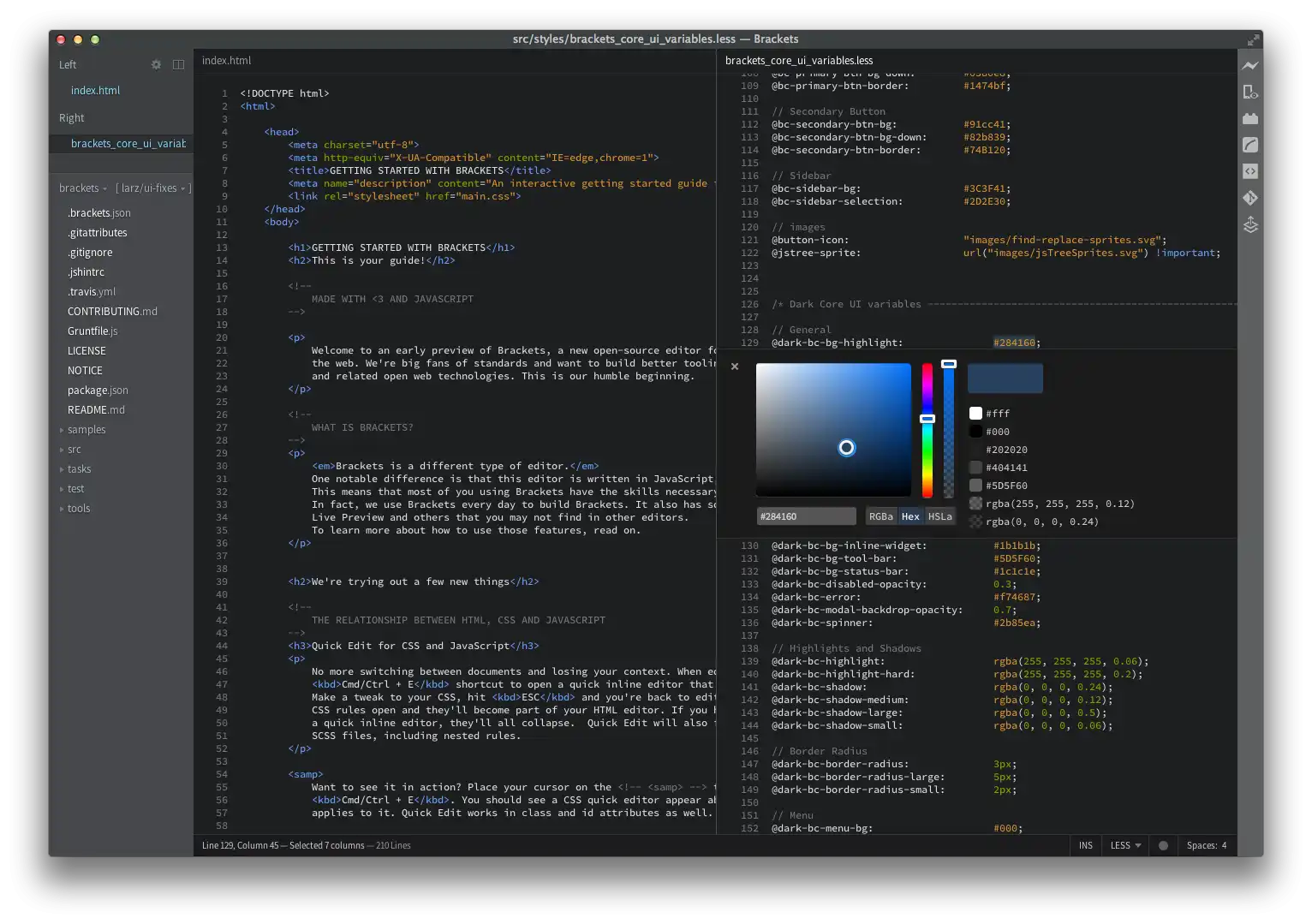Click the curve icon in the right toolbar
Image resolution: width=1312 pixels, height=924 pixels.
tap(1250, 145)
